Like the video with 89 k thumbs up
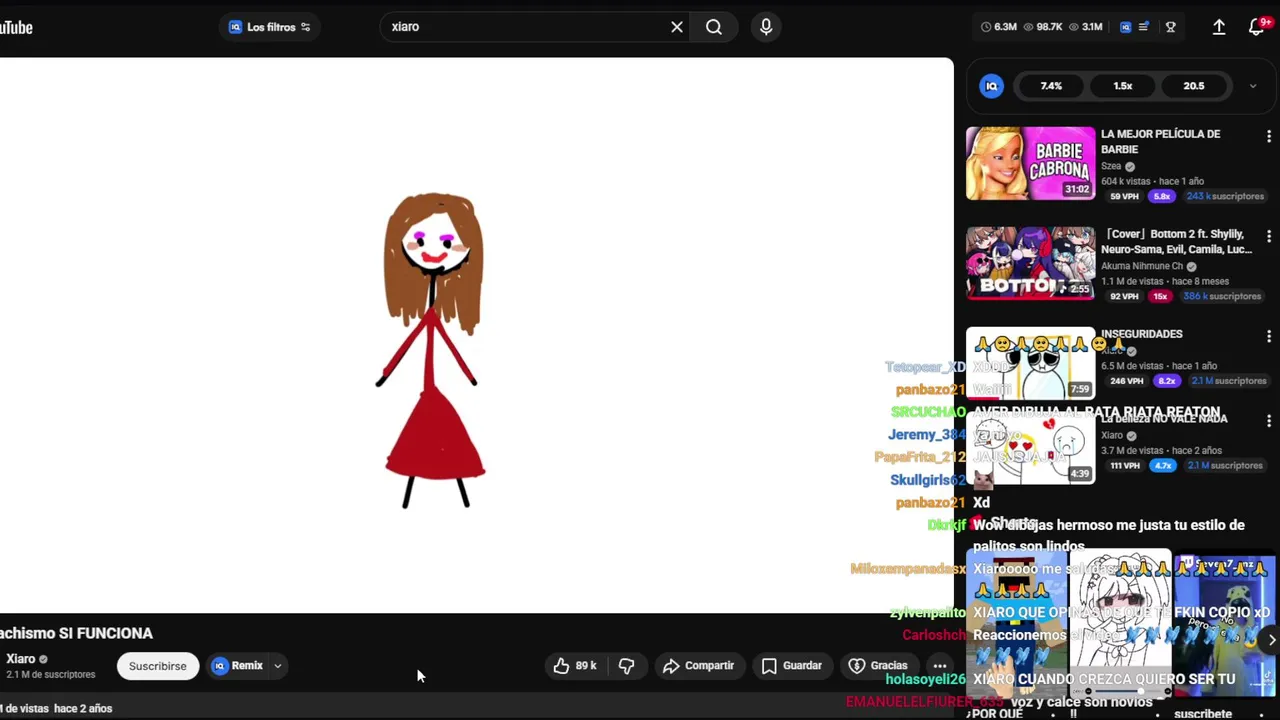Image resolution: width=1280 pixels, height=720 pixels. 575,666
